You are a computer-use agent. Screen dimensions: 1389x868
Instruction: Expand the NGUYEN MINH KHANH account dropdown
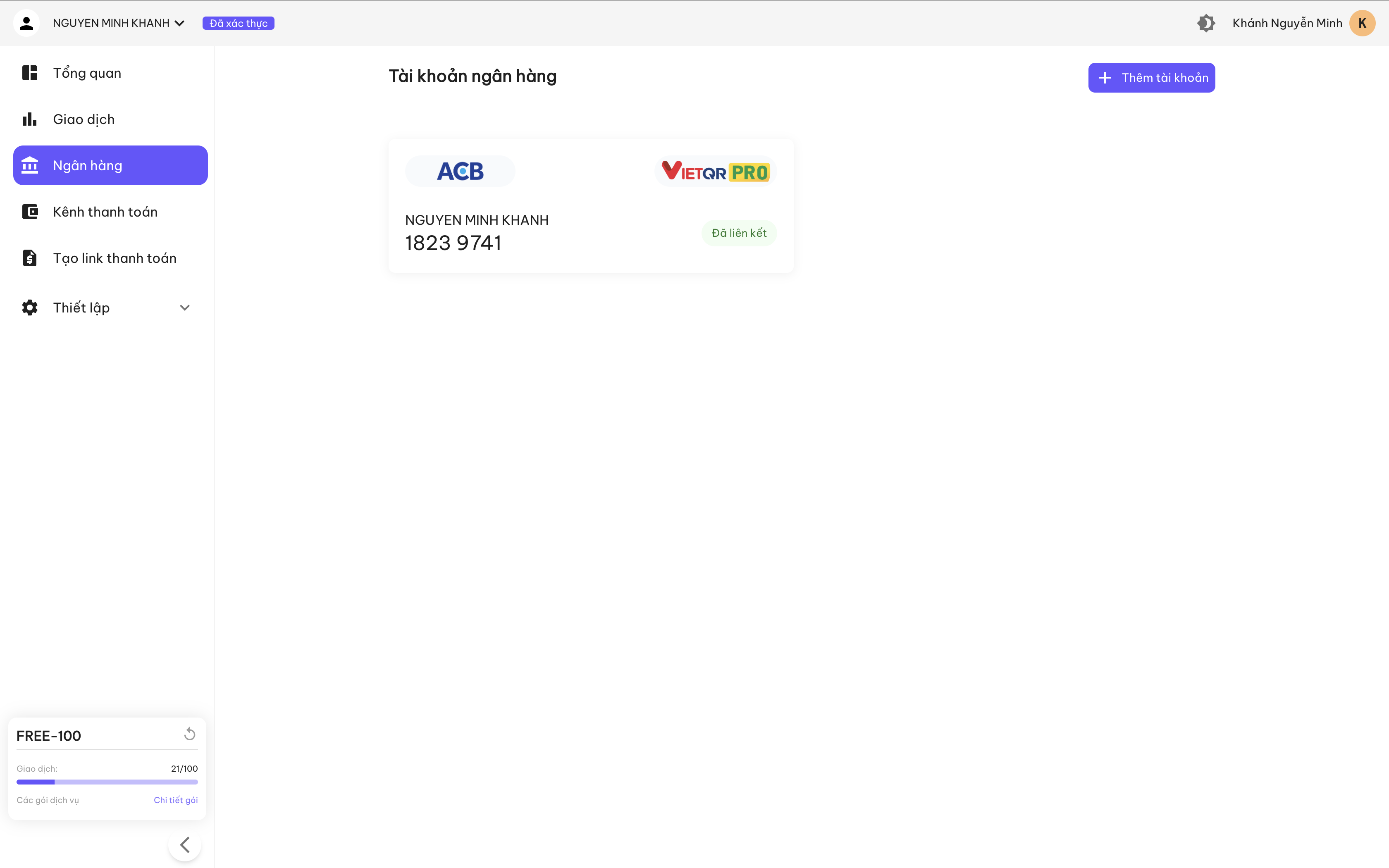[x=180, y=23]
